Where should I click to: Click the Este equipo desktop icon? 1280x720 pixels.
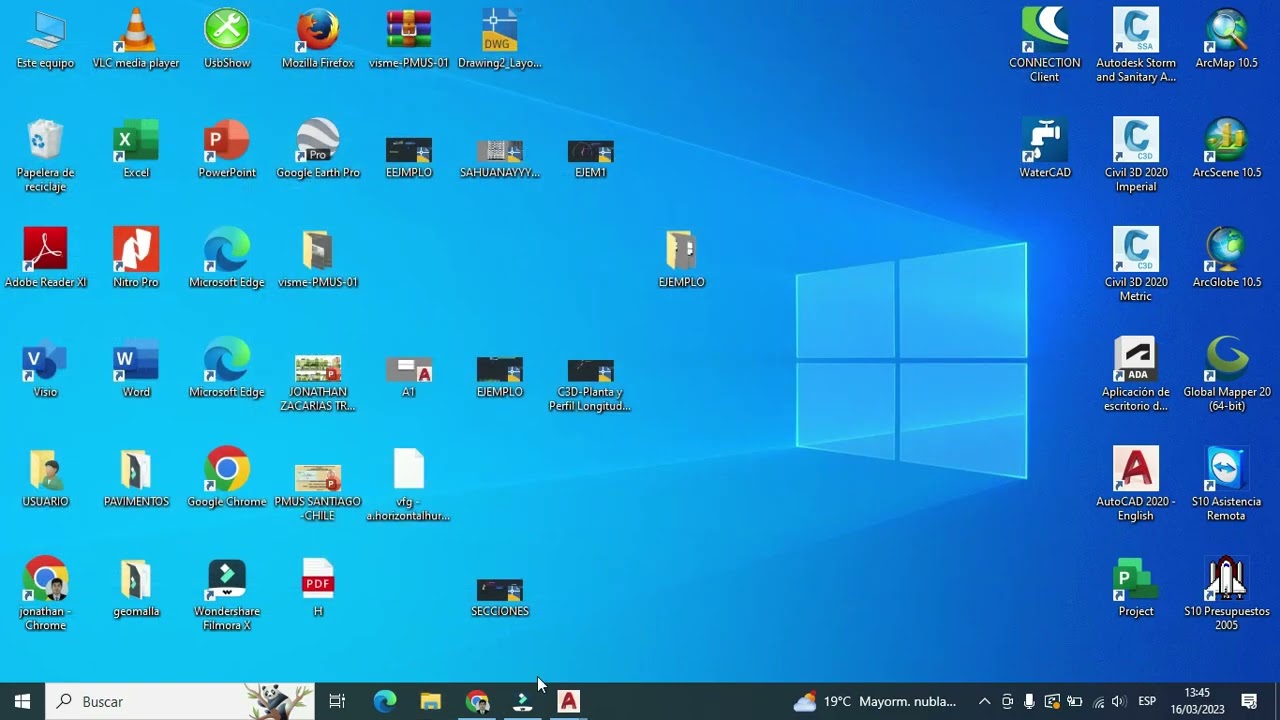[x=46, y=39]
